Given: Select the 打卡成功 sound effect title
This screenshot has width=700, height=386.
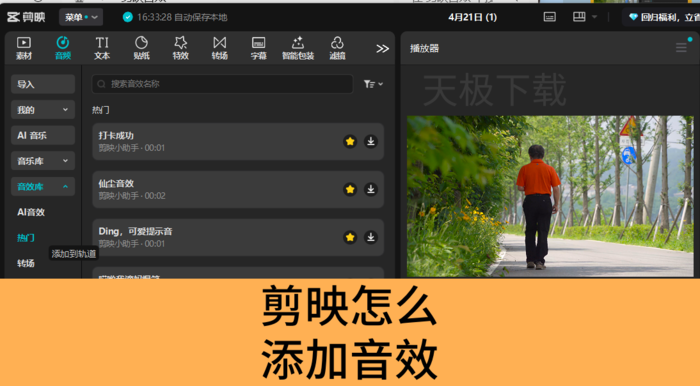Looking at the screenshot, I should 116,136.
